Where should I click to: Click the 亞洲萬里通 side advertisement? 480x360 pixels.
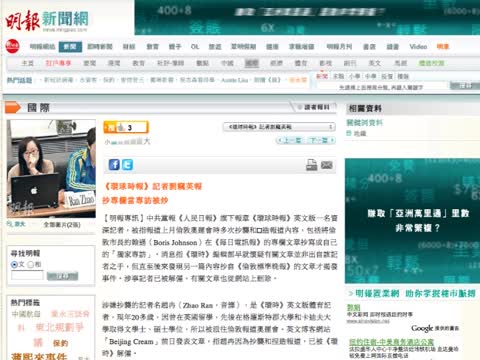point(412,221)
